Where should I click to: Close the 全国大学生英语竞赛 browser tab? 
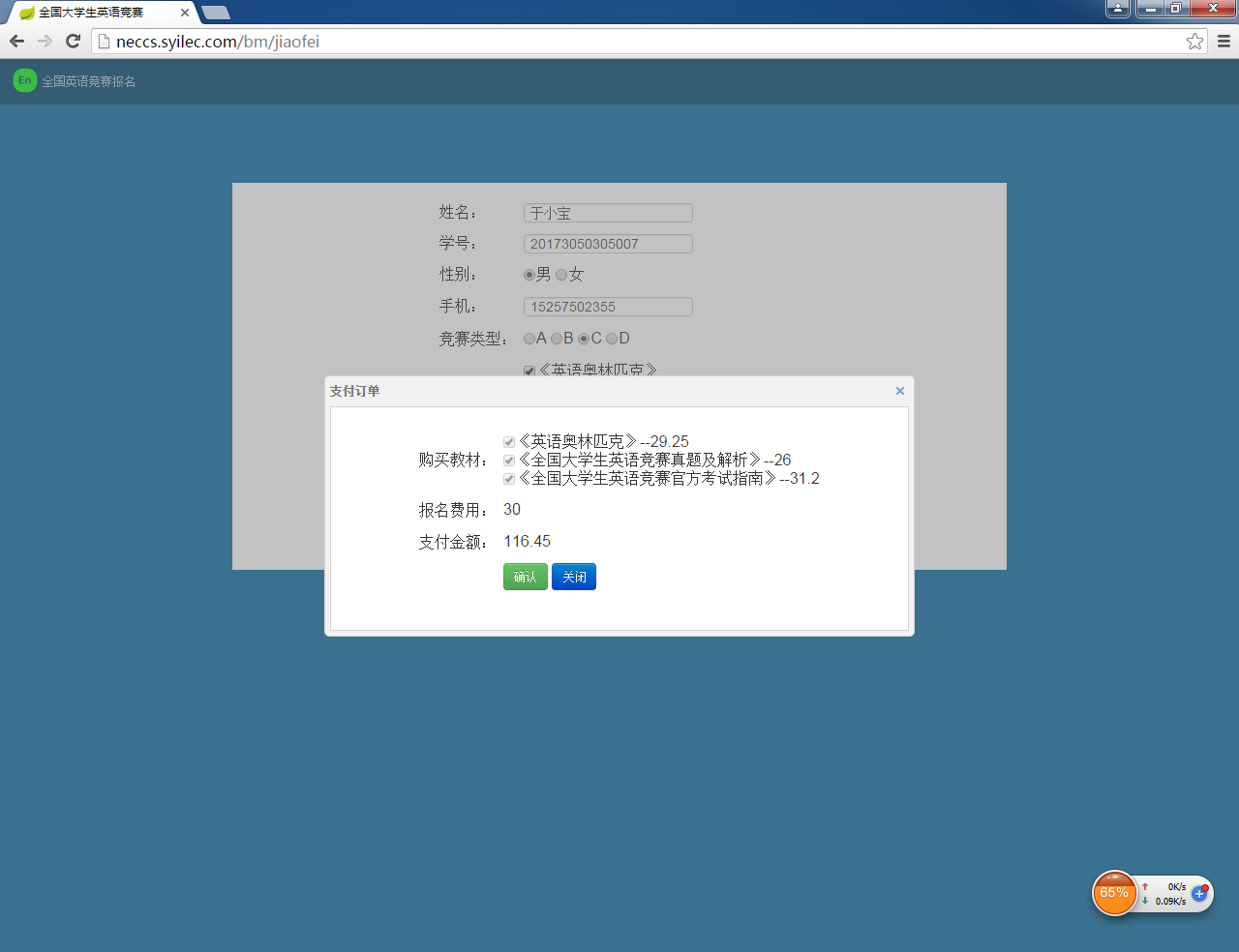pyautogui.click(x=185, y=13)
